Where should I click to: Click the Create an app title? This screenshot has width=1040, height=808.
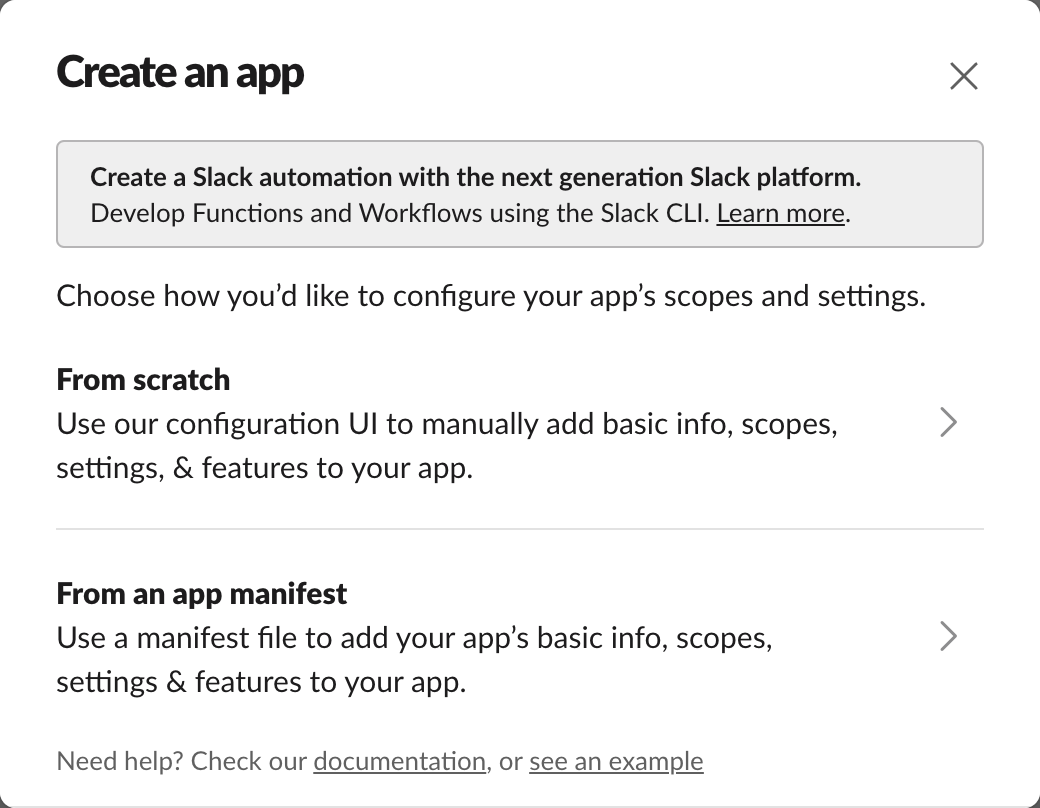click(x=180, y=73)
